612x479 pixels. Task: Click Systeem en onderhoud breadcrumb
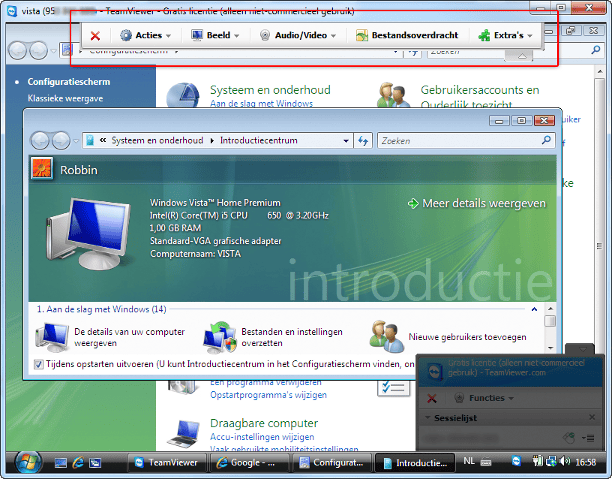coord(157,141)
